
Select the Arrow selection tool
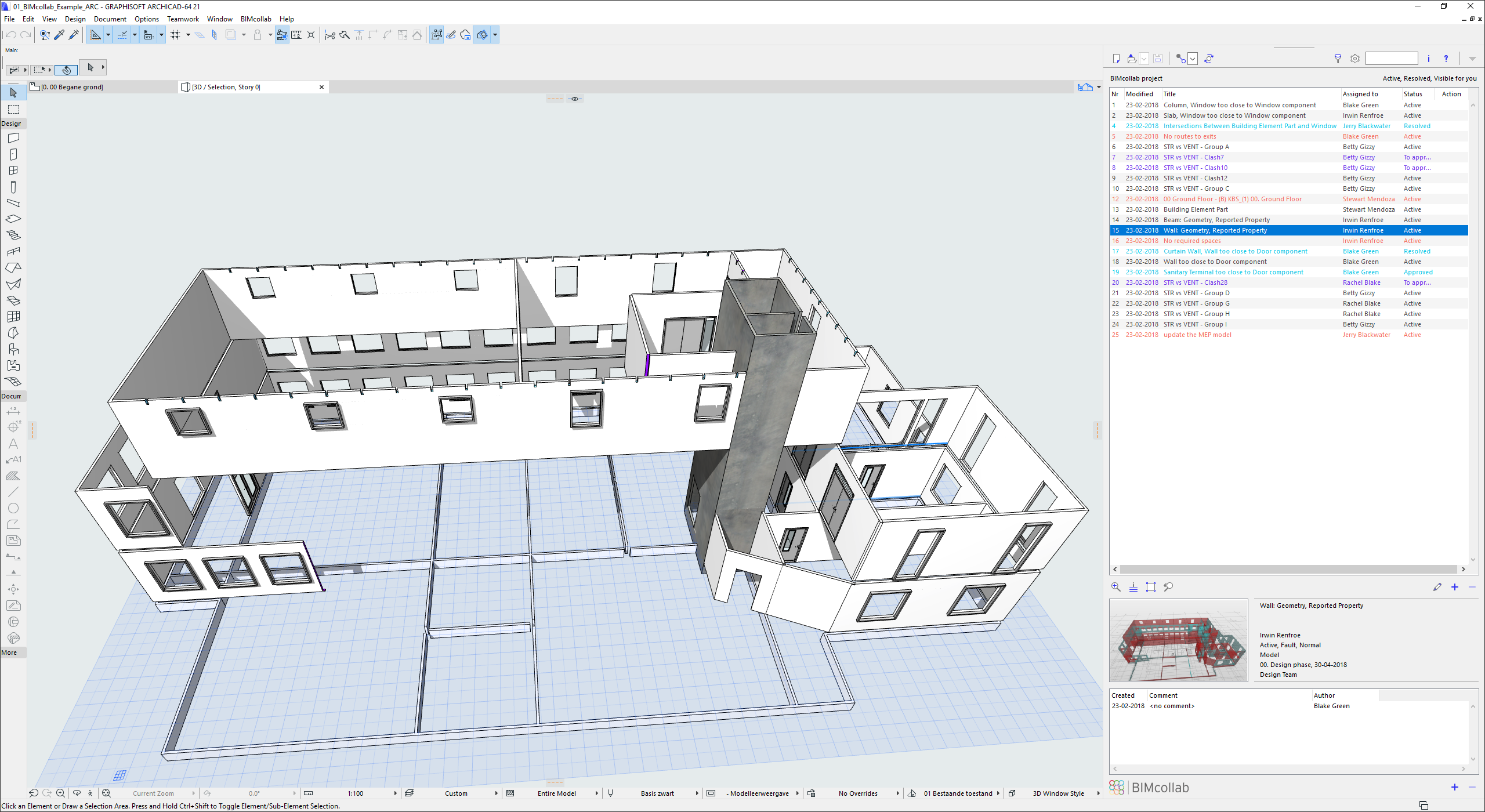coord(13,92)
